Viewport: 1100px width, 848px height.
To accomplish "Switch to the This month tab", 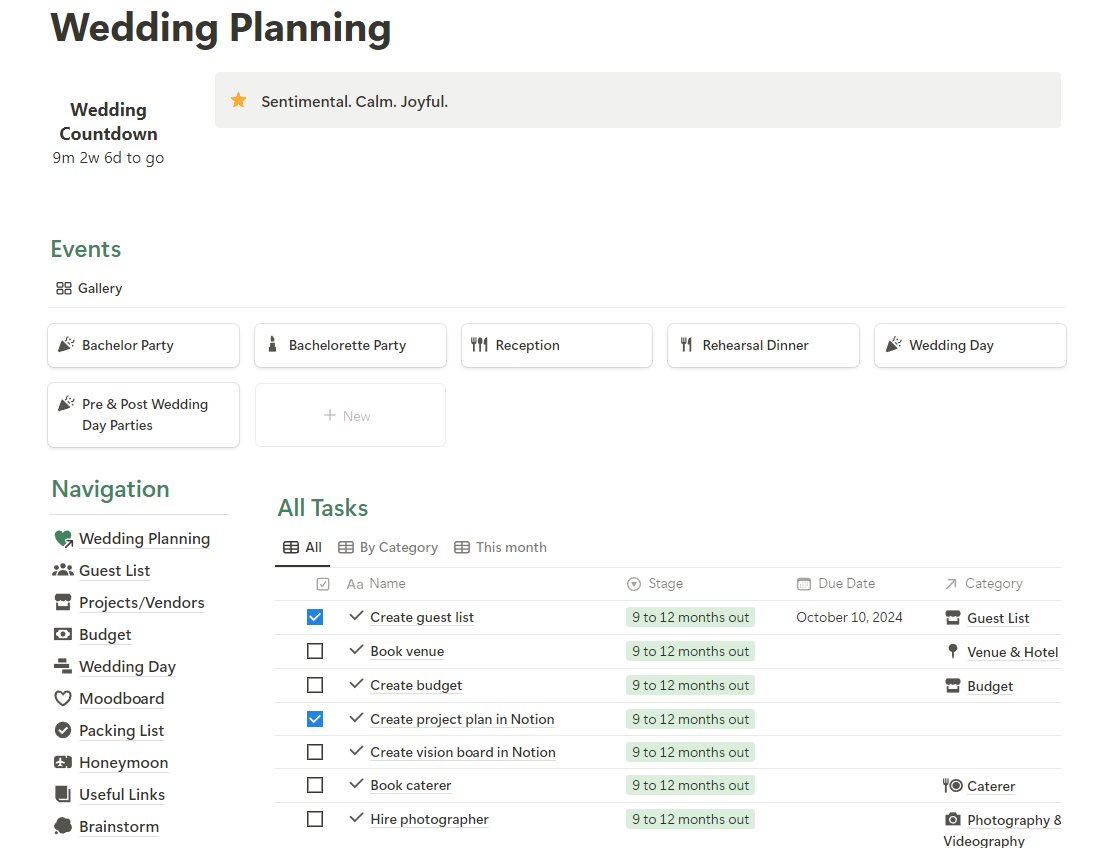I will click(x=500, y=547).
